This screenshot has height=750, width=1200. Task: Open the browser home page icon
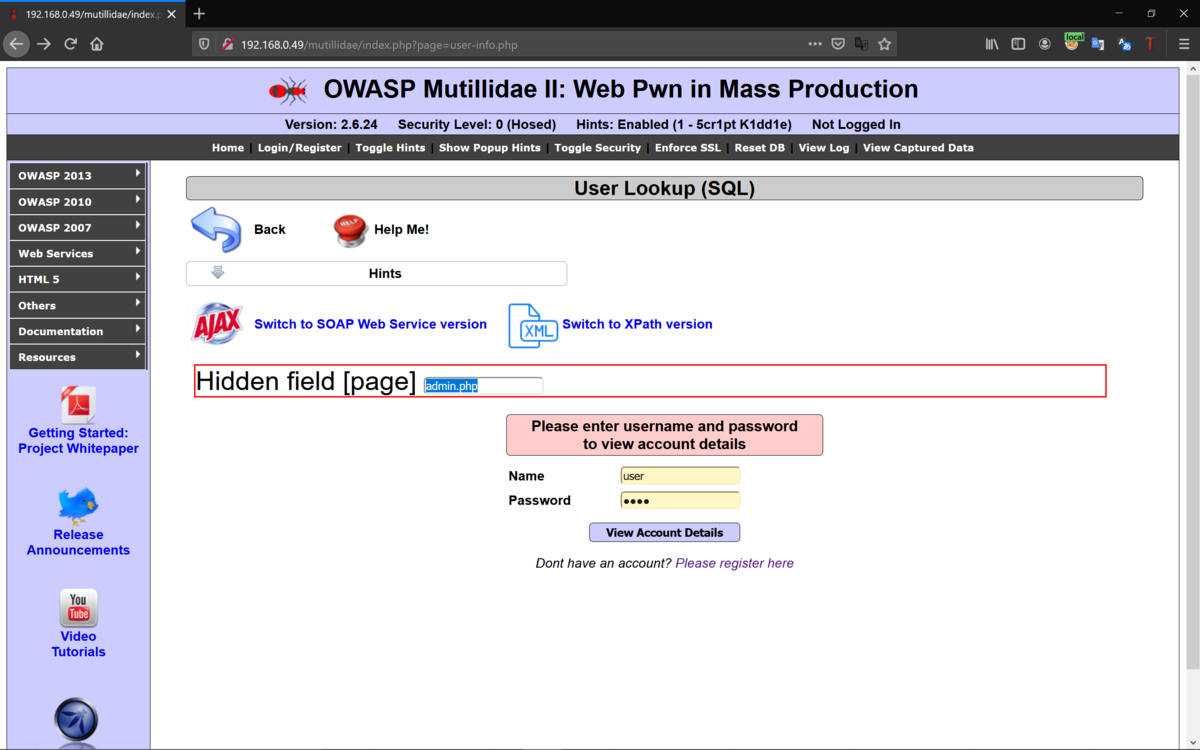pos(97,44)
